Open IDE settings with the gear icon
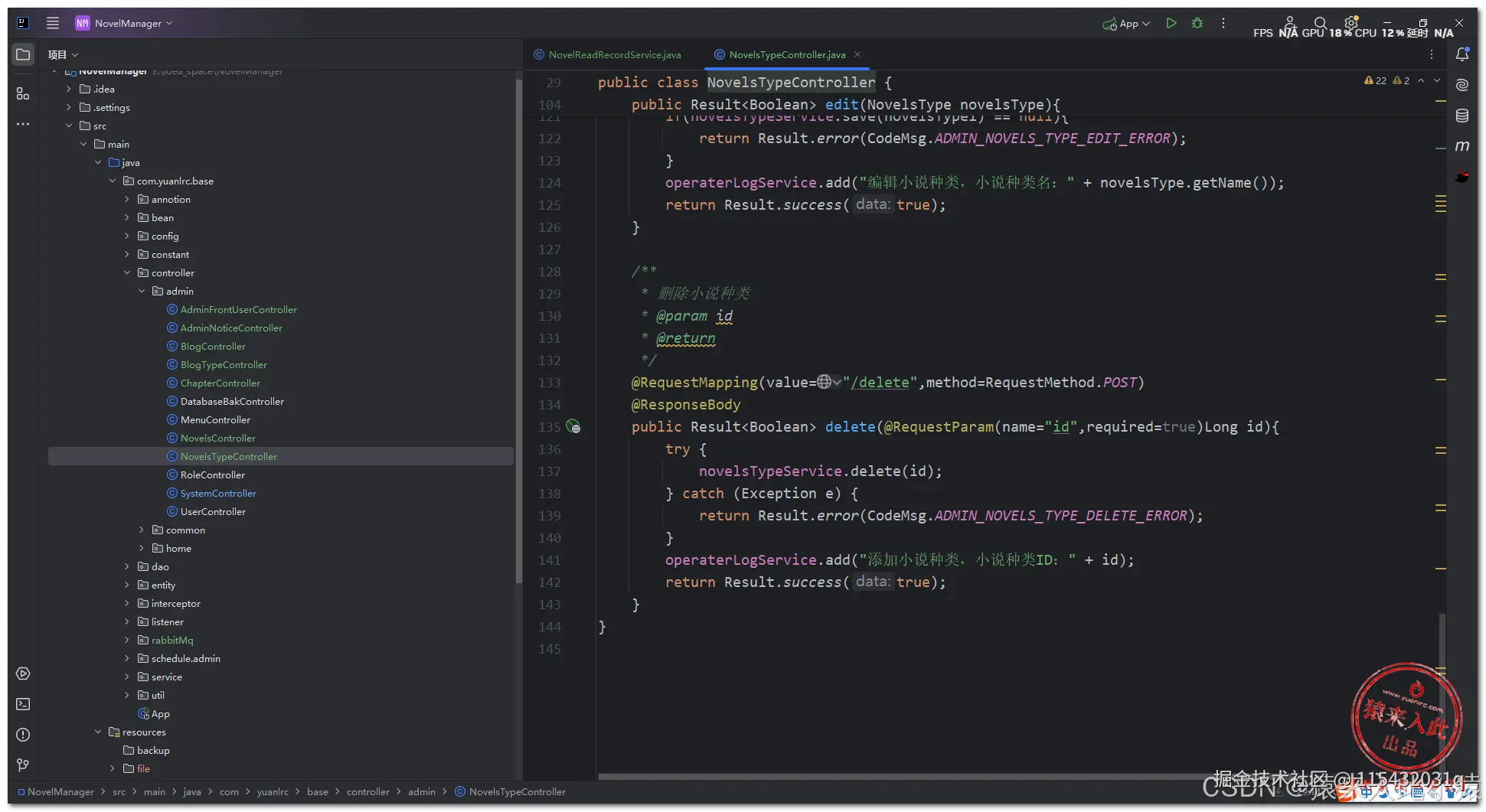This screenshot has width=1486, height=812. pyautogui.click(x=1351, y=23)
